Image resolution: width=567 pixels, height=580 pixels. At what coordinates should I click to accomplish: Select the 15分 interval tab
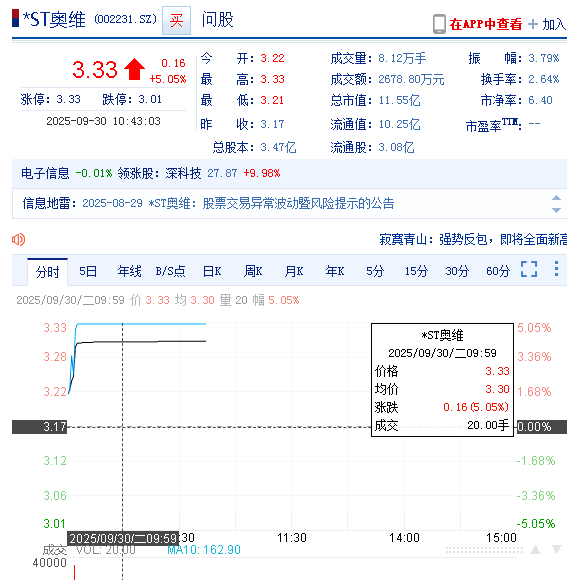(416, 272)
